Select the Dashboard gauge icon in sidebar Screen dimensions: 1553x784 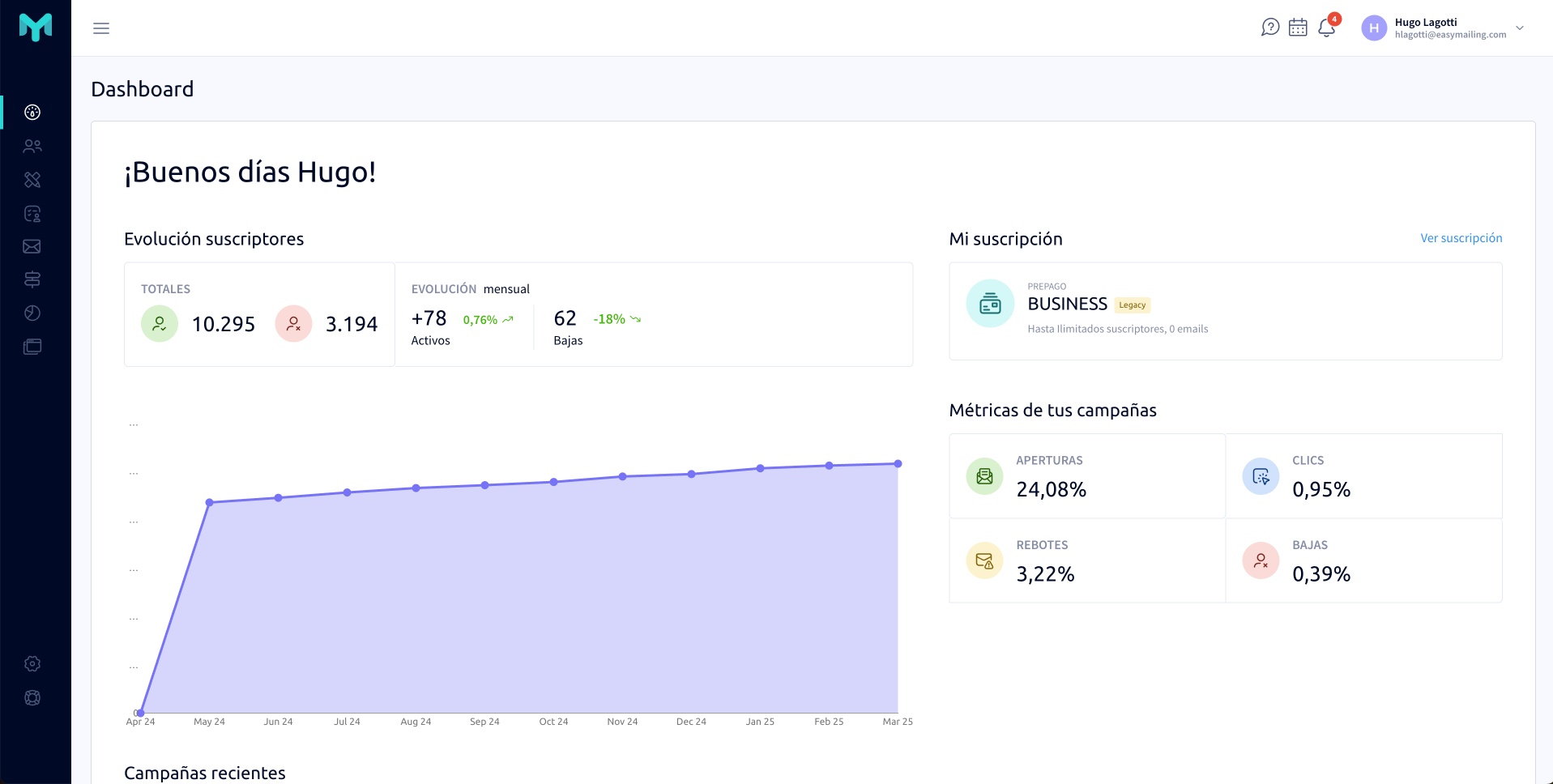tap(32, 113)
